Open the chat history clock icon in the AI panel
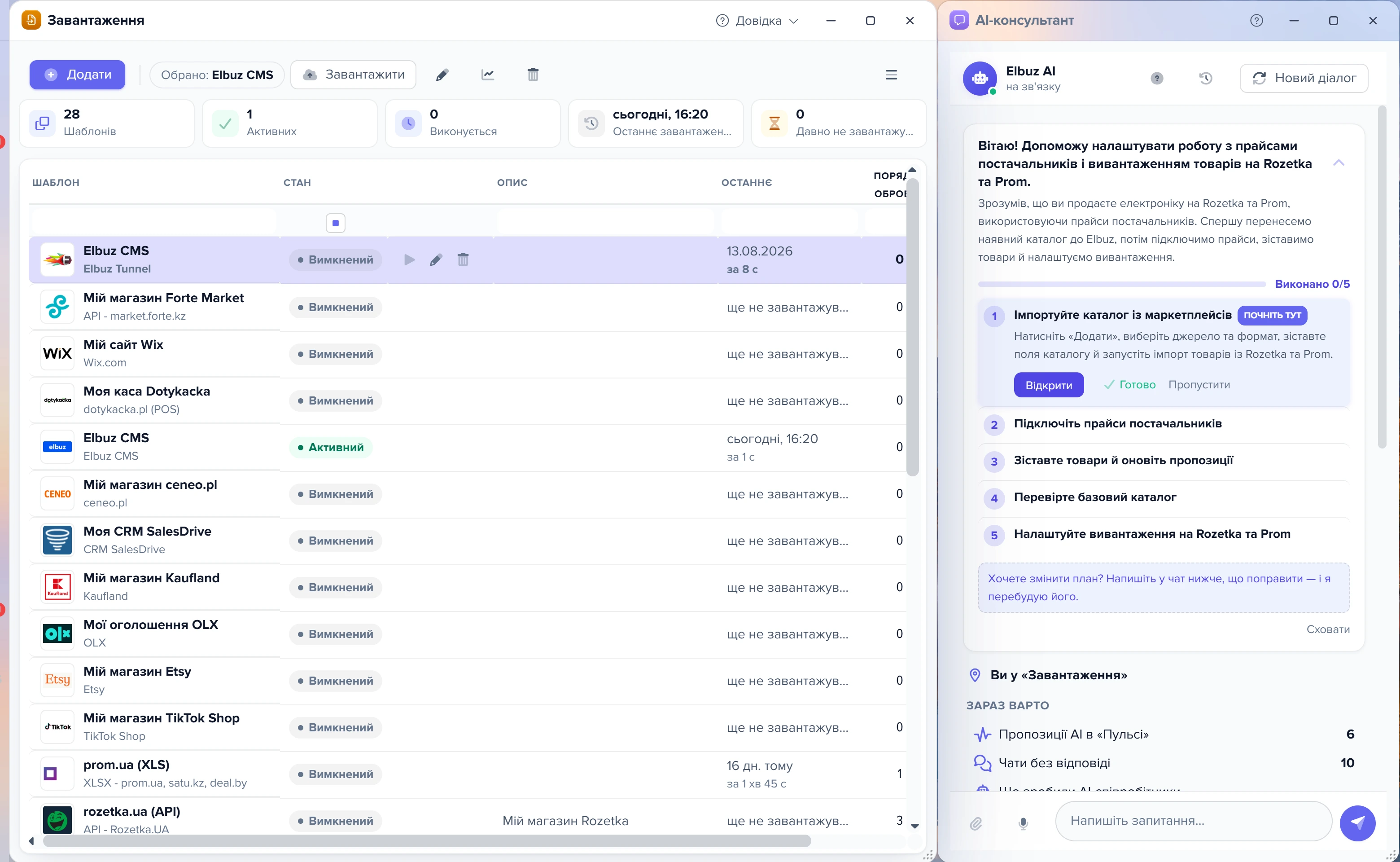The width and height of the screenshot is (1400, 862). click(1206, 78)
